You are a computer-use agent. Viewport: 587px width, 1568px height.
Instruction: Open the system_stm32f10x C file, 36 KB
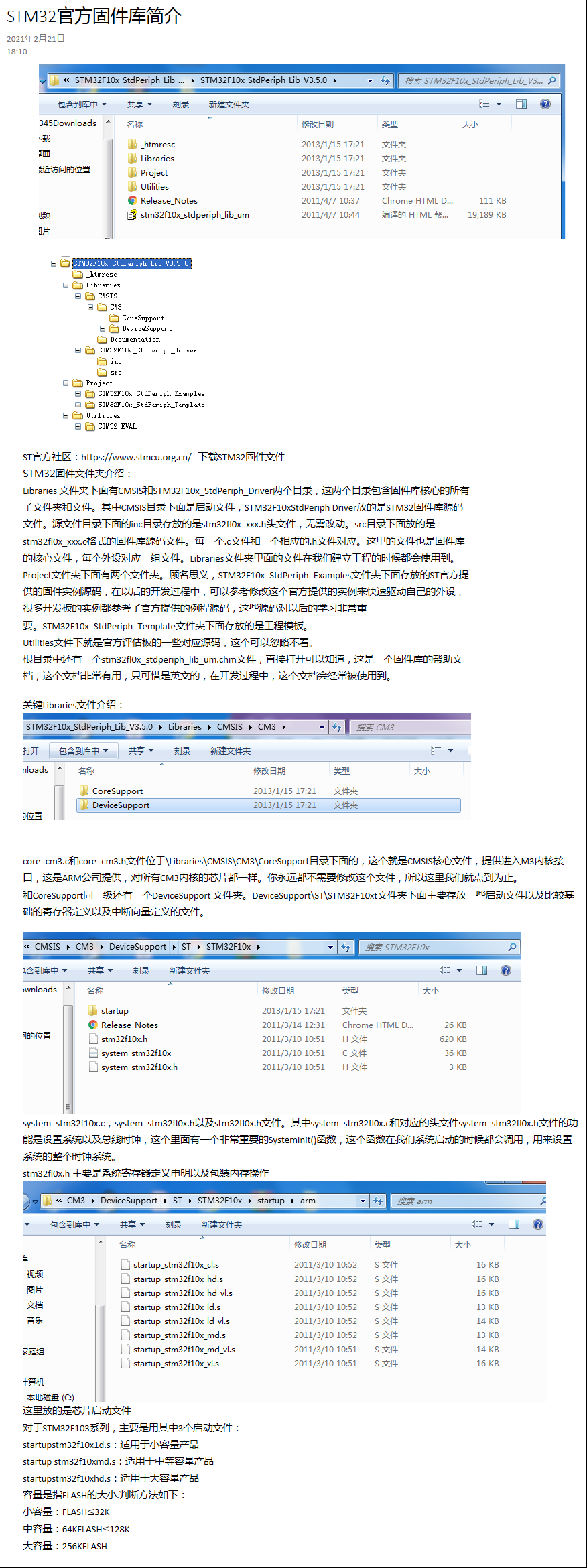pyautogui.click(x=136, y=1053)
